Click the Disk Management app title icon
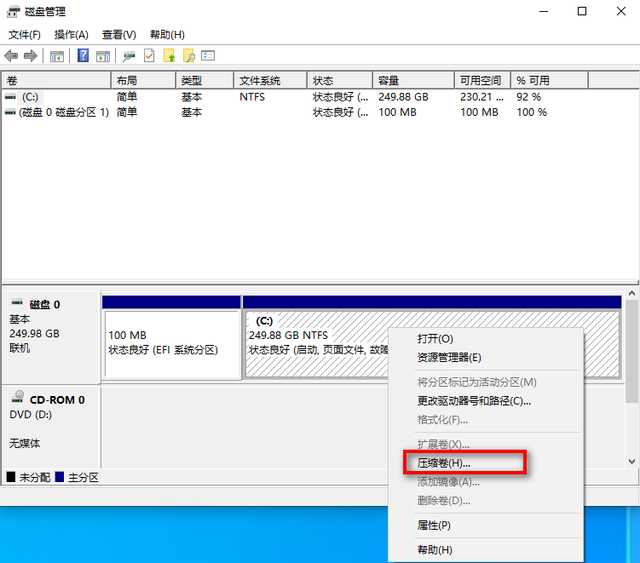The height and width of the screenshot is (563, 640). (13, 11)
